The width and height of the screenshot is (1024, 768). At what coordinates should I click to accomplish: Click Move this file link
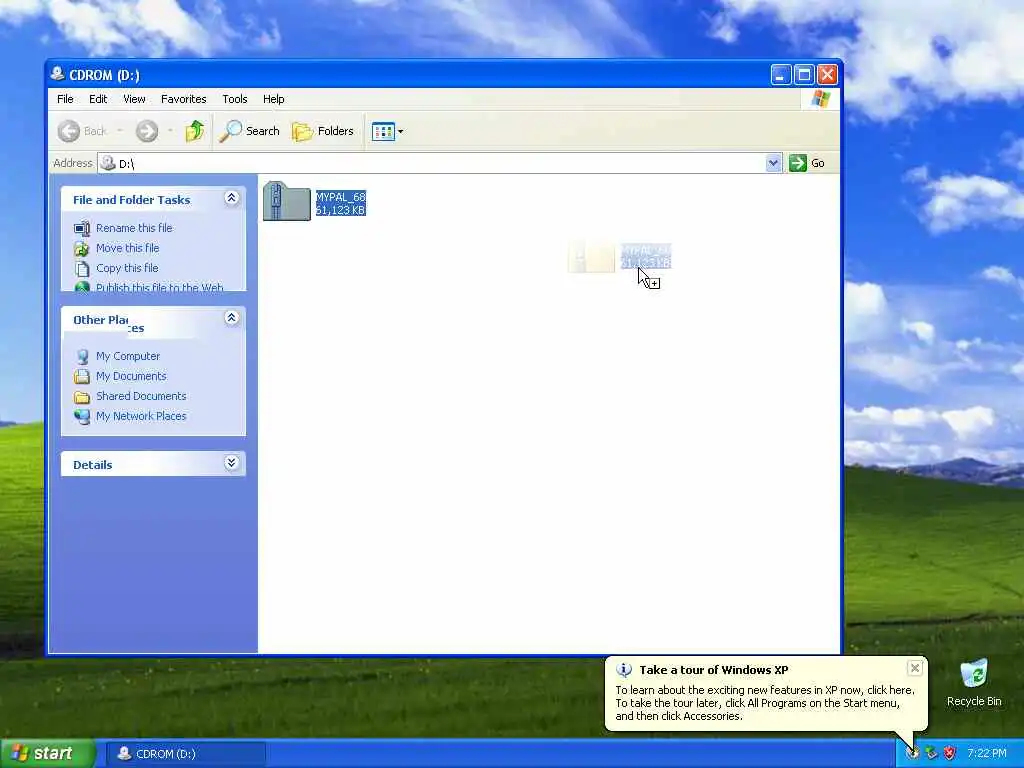click(127, 248)
